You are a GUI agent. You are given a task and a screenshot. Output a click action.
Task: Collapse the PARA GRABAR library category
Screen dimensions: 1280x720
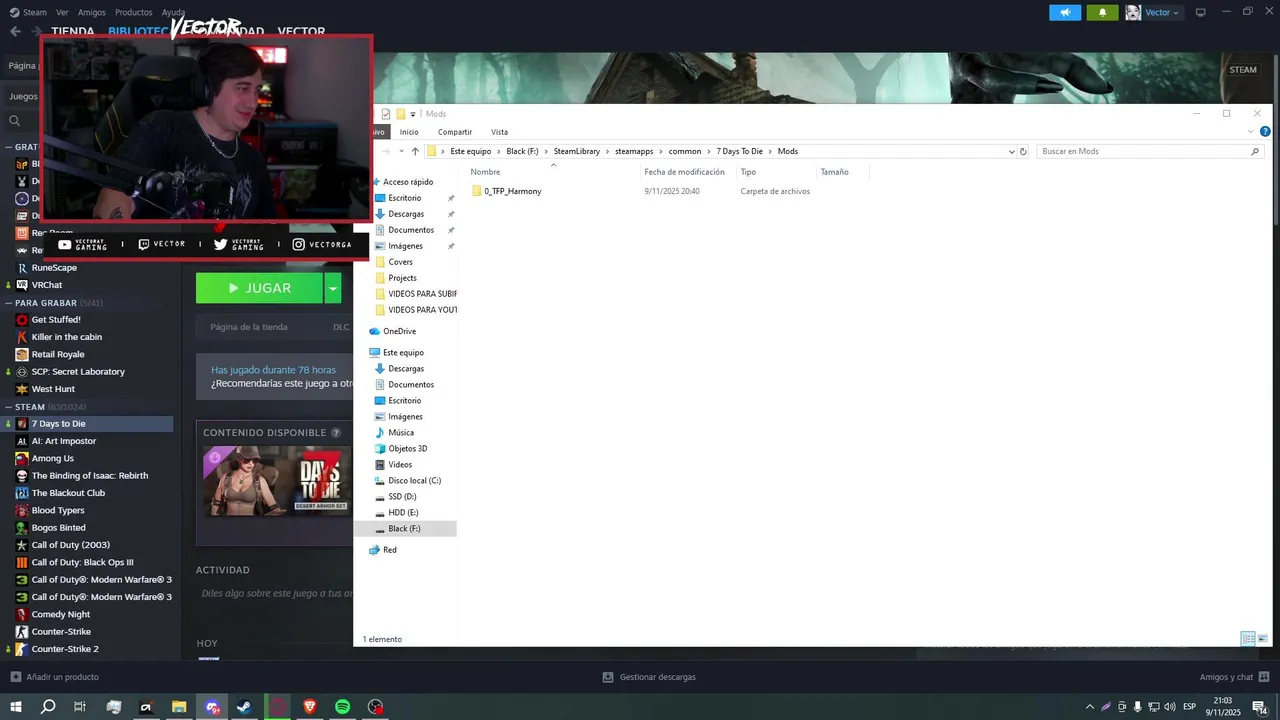coord(8,303)
